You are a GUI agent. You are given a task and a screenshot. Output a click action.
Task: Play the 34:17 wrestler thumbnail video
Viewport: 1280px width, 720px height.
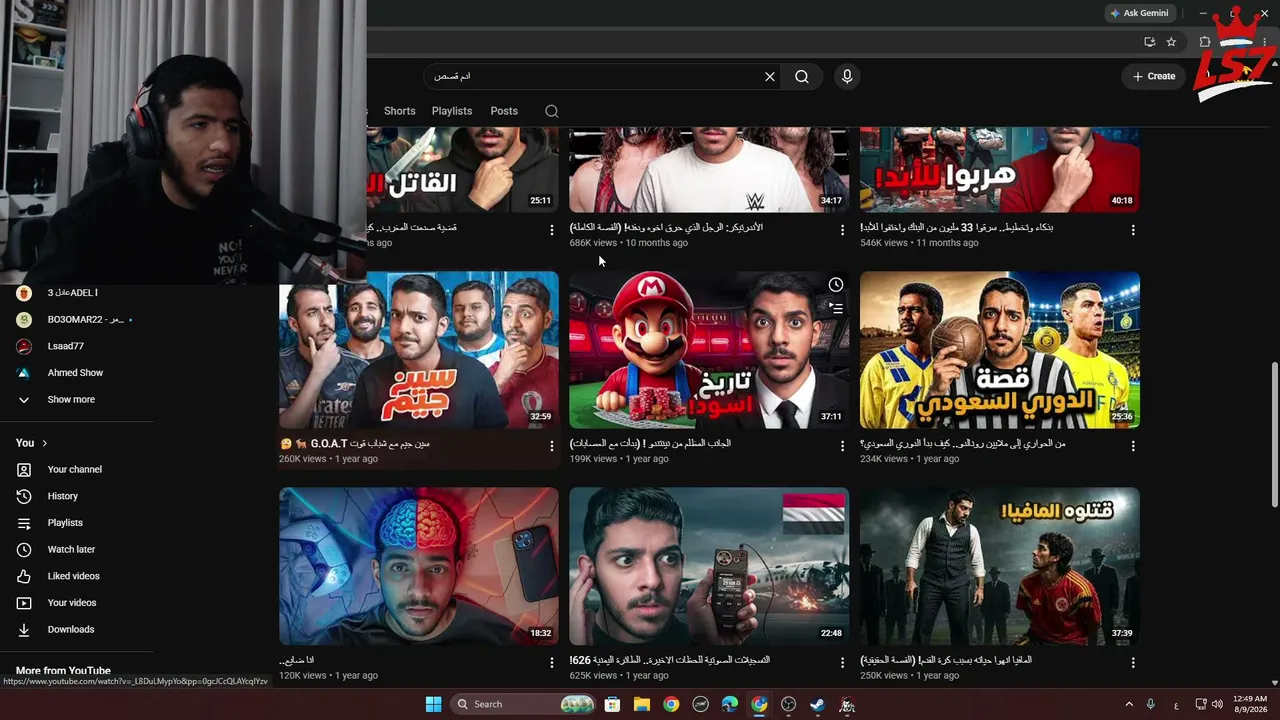(x=709, y=170)
